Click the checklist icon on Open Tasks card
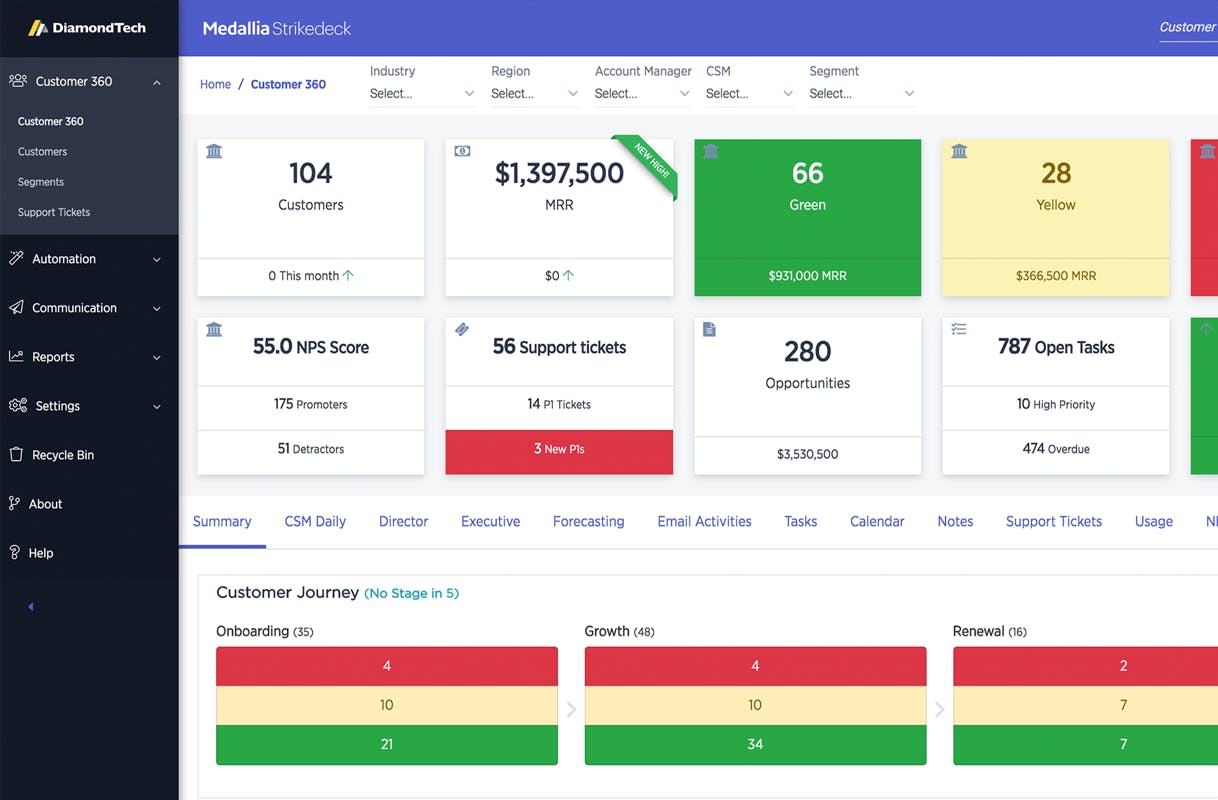 (958, 329)
